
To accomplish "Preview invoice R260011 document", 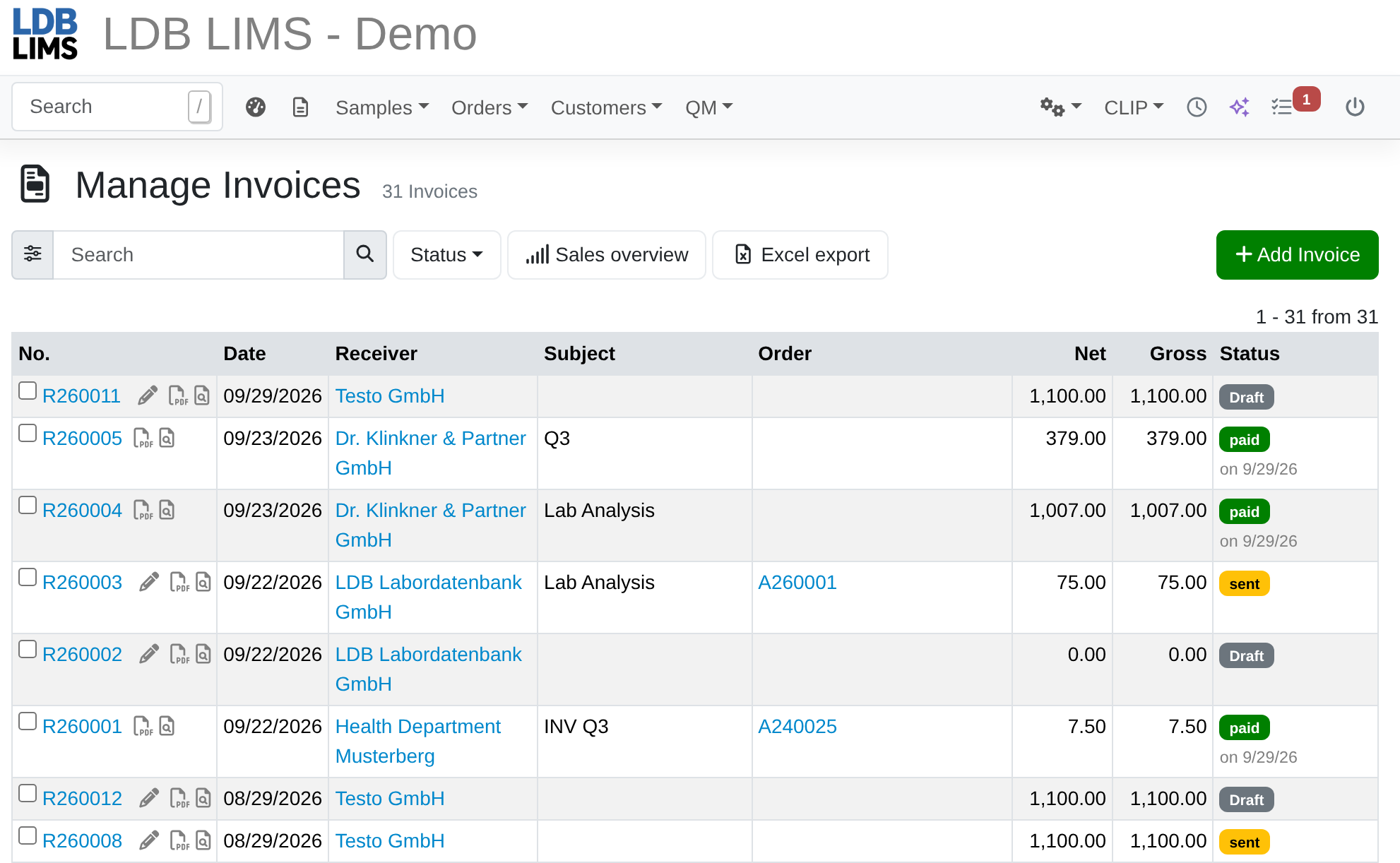I will pyautogui.click(x=202, y=395).
